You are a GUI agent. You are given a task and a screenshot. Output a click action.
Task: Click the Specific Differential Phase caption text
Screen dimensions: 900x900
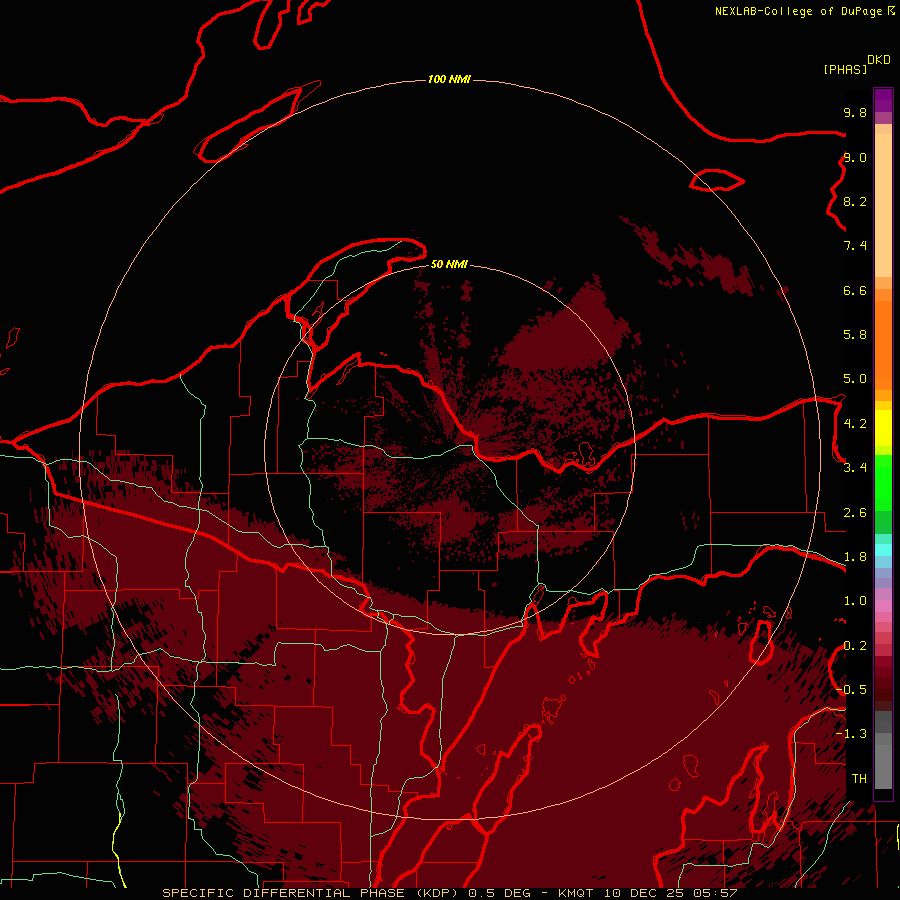click(449, 893)
